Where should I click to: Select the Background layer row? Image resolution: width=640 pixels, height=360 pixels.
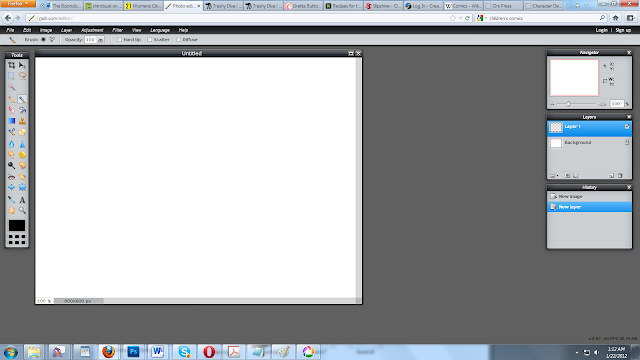tap(589, 143)
